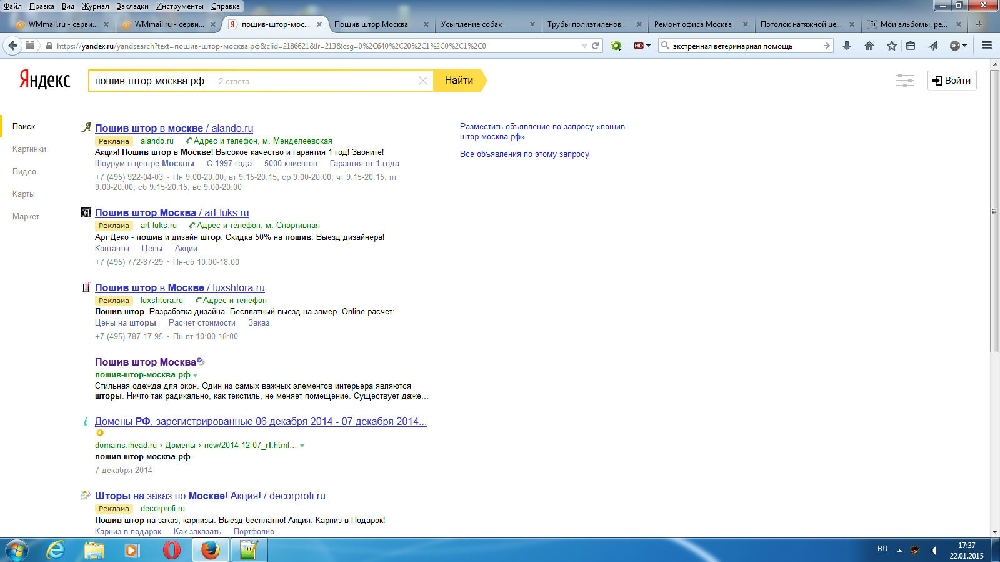1000x562 pixels.
Task: Go back with the browser back arrow
Action: tap(13, 46)
